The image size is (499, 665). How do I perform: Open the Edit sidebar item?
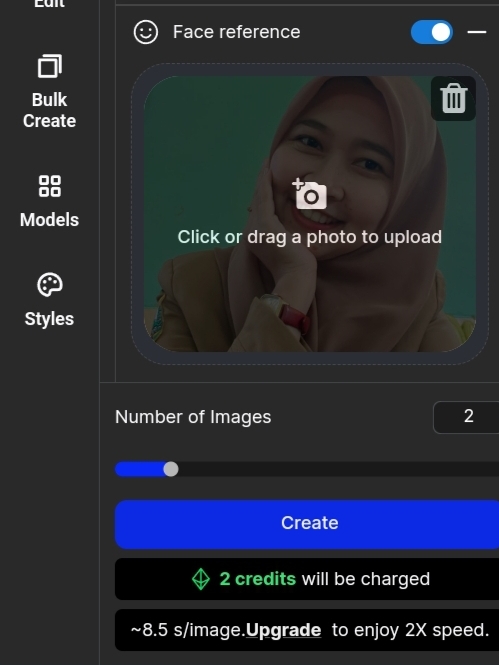(x=50, y=4)
